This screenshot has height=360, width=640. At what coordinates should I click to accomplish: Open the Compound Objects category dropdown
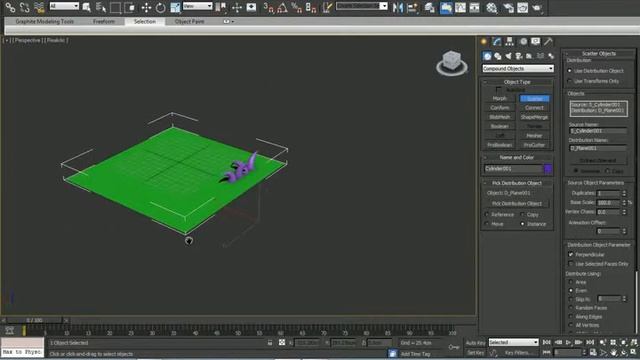click(x=518, y=69)
